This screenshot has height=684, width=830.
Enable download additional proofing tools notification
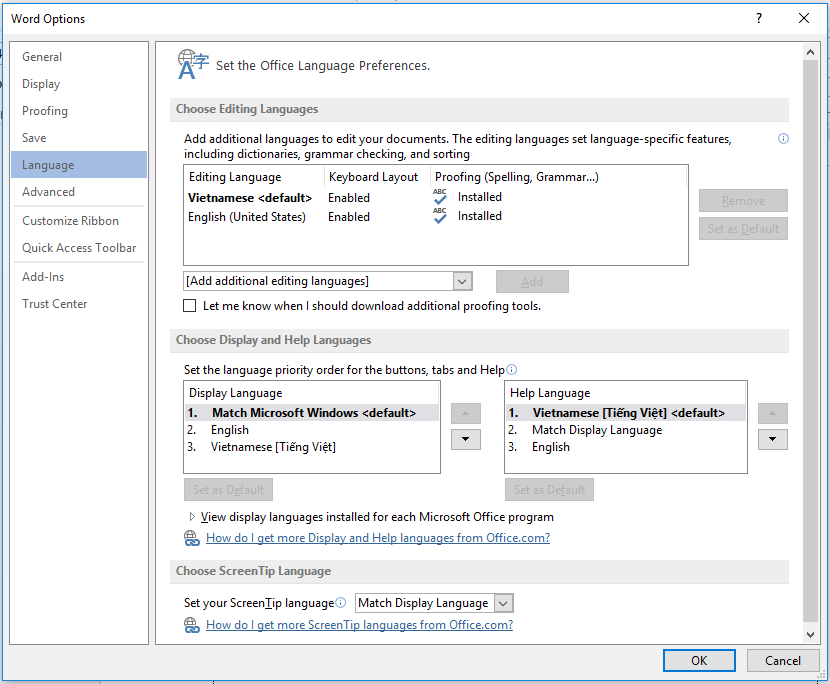point(190,306)
